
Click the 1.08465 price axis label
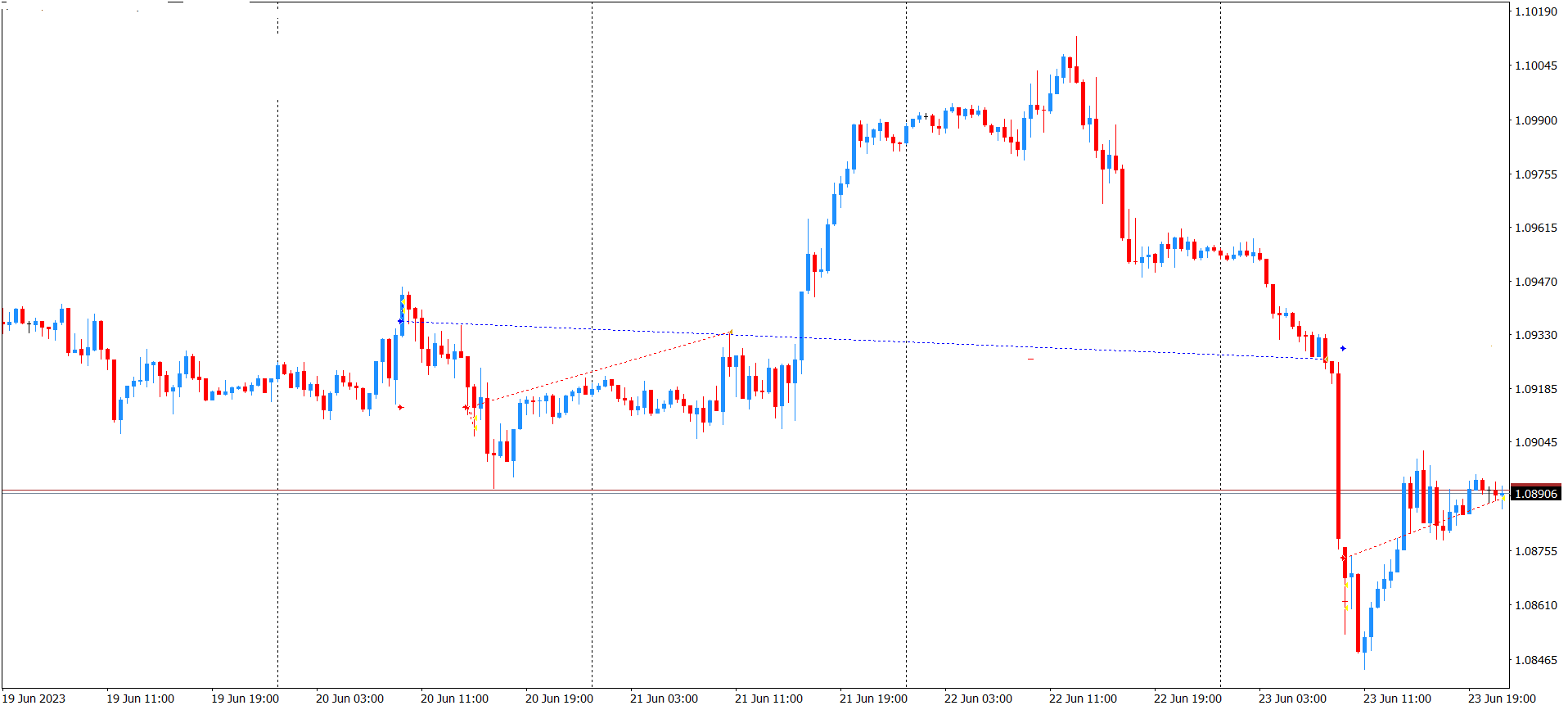[x=1536, y=660]
